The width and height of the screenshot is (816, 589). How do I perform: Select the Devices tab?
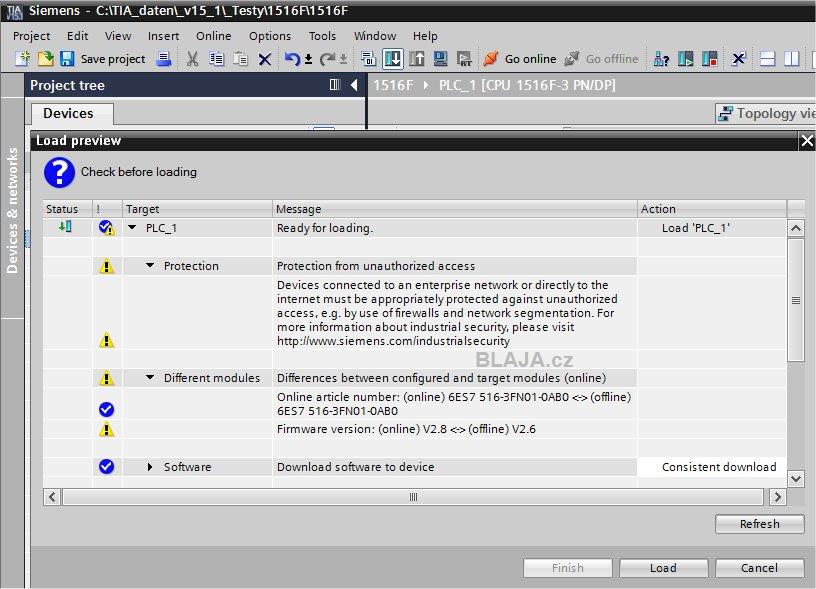tap(71, 113)
